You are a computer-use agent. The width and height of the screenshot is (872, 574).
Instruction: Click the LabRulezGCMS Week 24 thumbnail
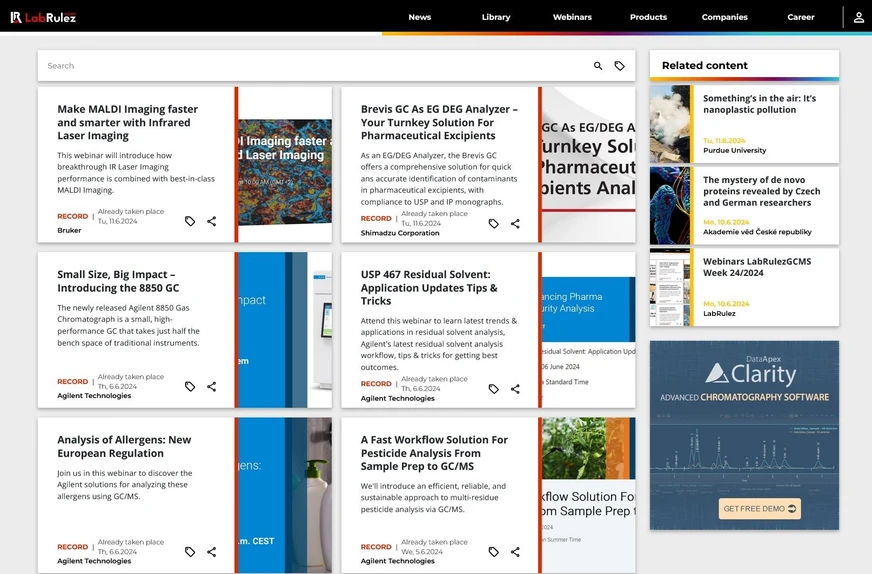coord(670,287)
